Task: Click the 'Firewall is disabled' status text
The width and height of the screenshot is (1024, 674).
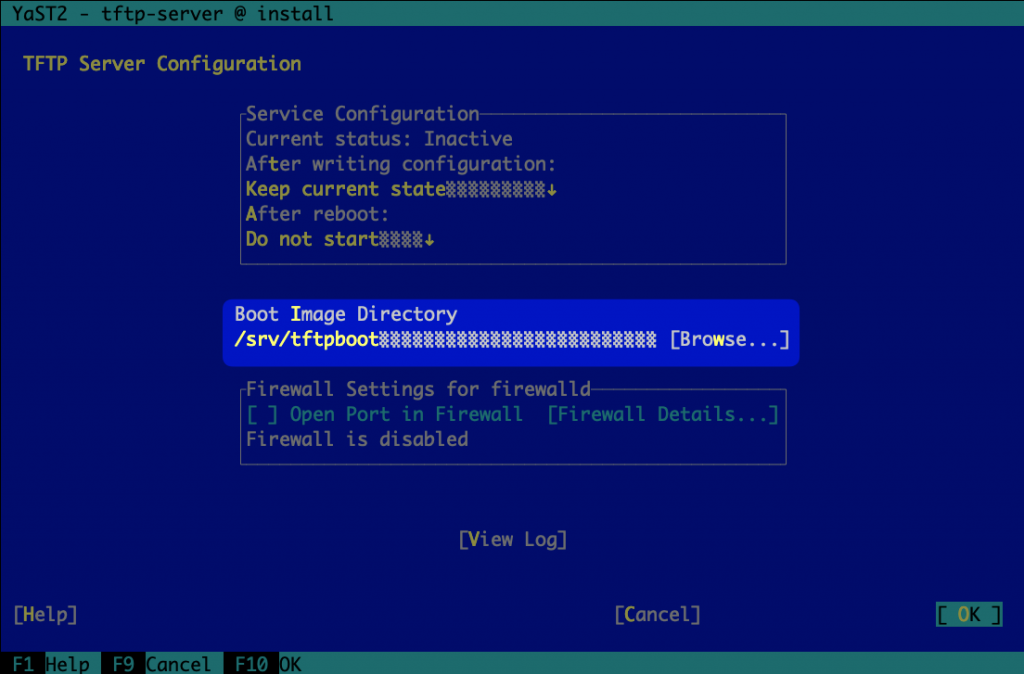Action: [x=357, y=439]
